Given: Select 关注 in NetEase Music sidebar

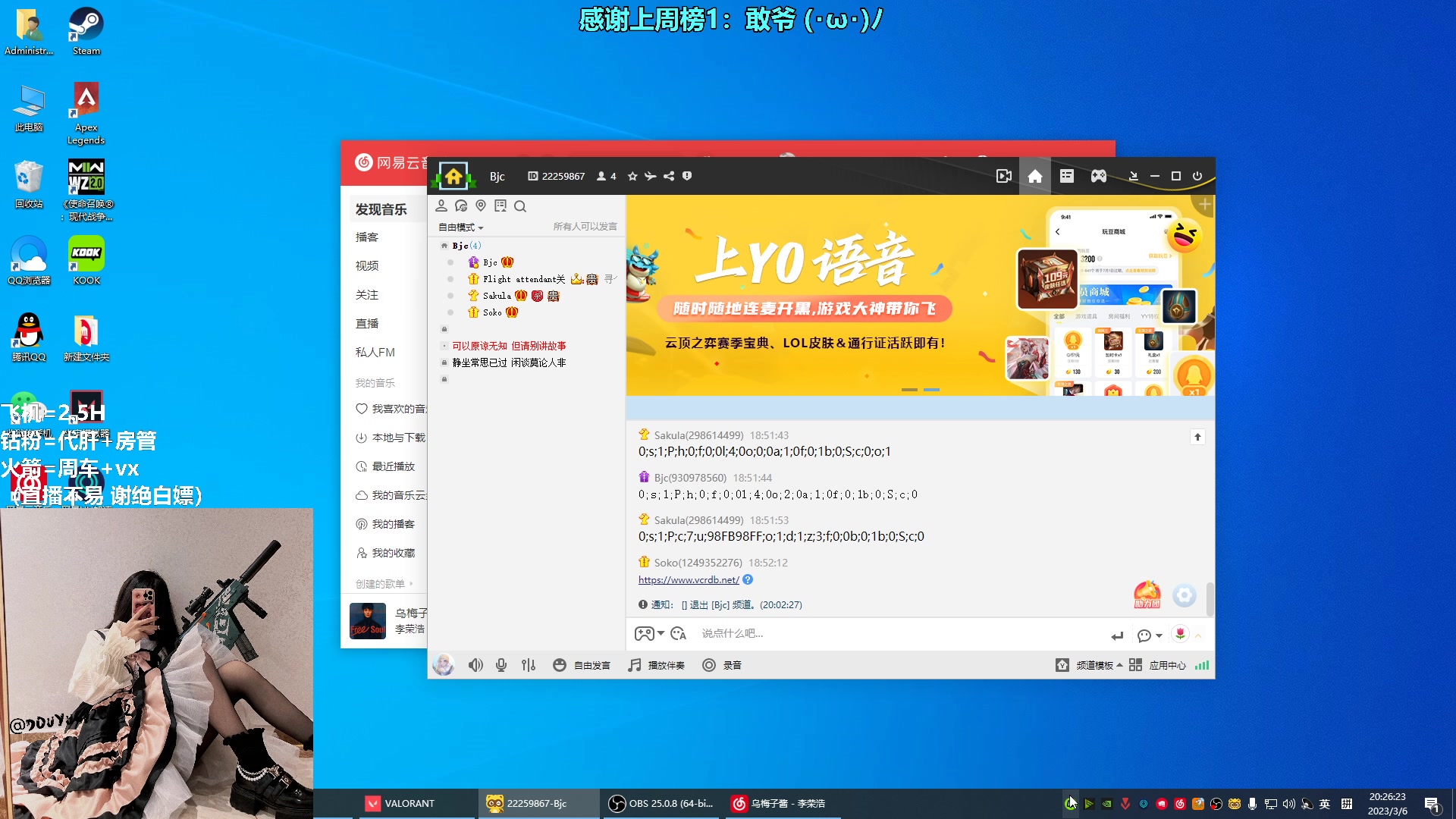Looking at the screenshot, I should coord(367,295).
